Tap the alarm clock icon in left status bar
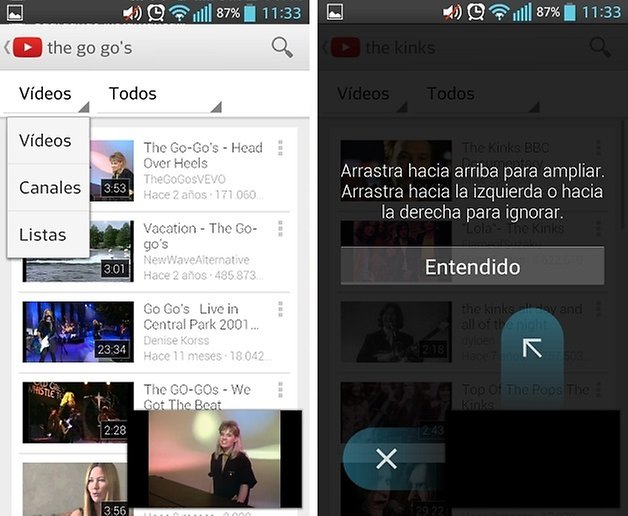The height and width of the screenshot is (516, 628). [156, 13]
